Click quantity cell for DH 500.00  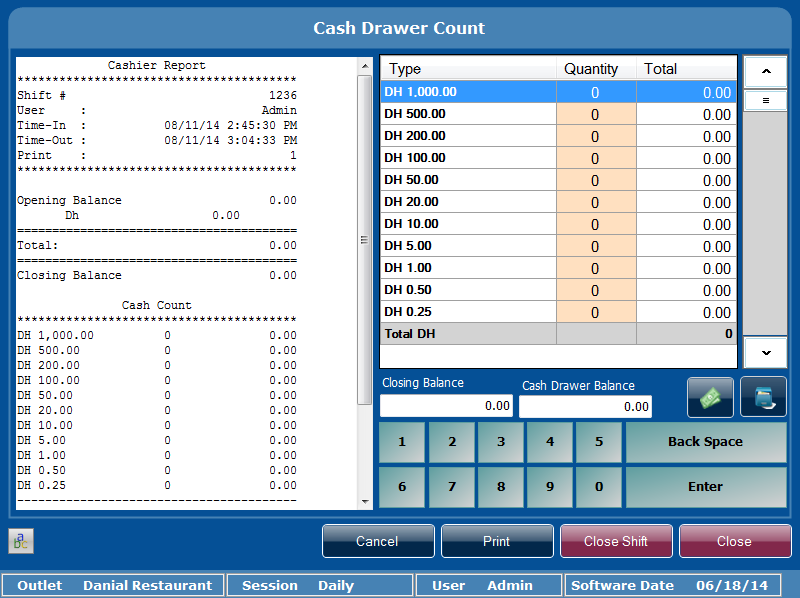tap(595, 114)
